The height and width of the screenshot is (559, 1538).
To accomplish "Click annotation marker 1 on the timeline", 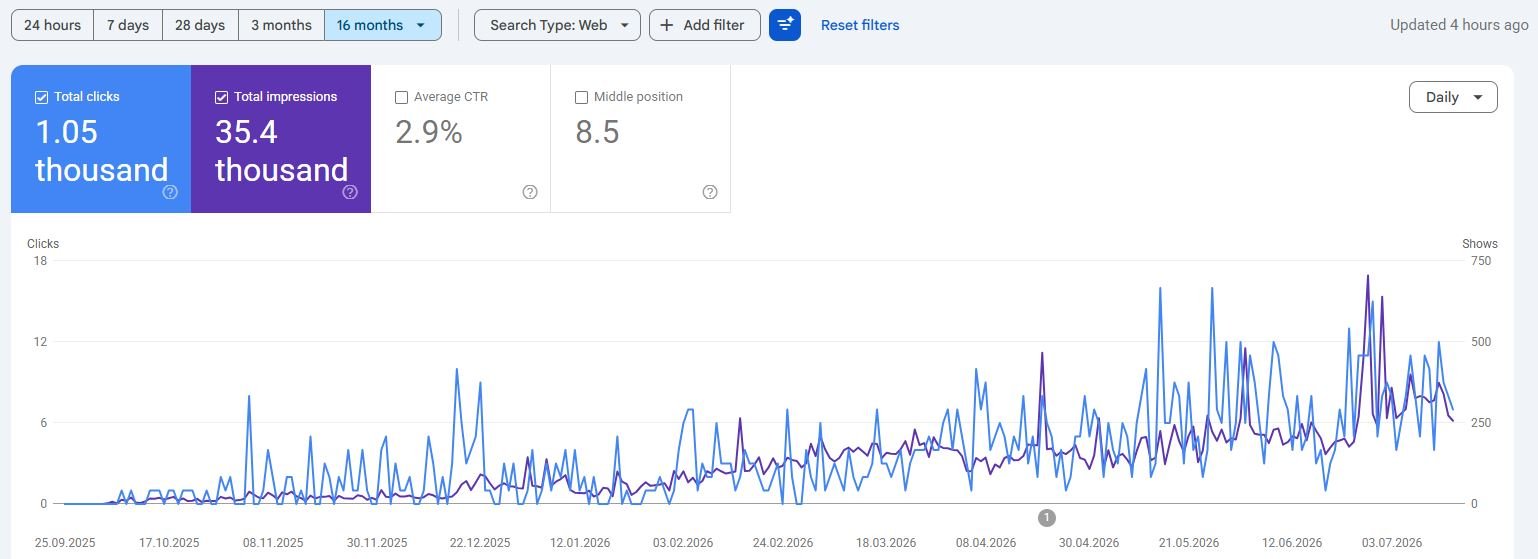I will (x=1046, y=518).
